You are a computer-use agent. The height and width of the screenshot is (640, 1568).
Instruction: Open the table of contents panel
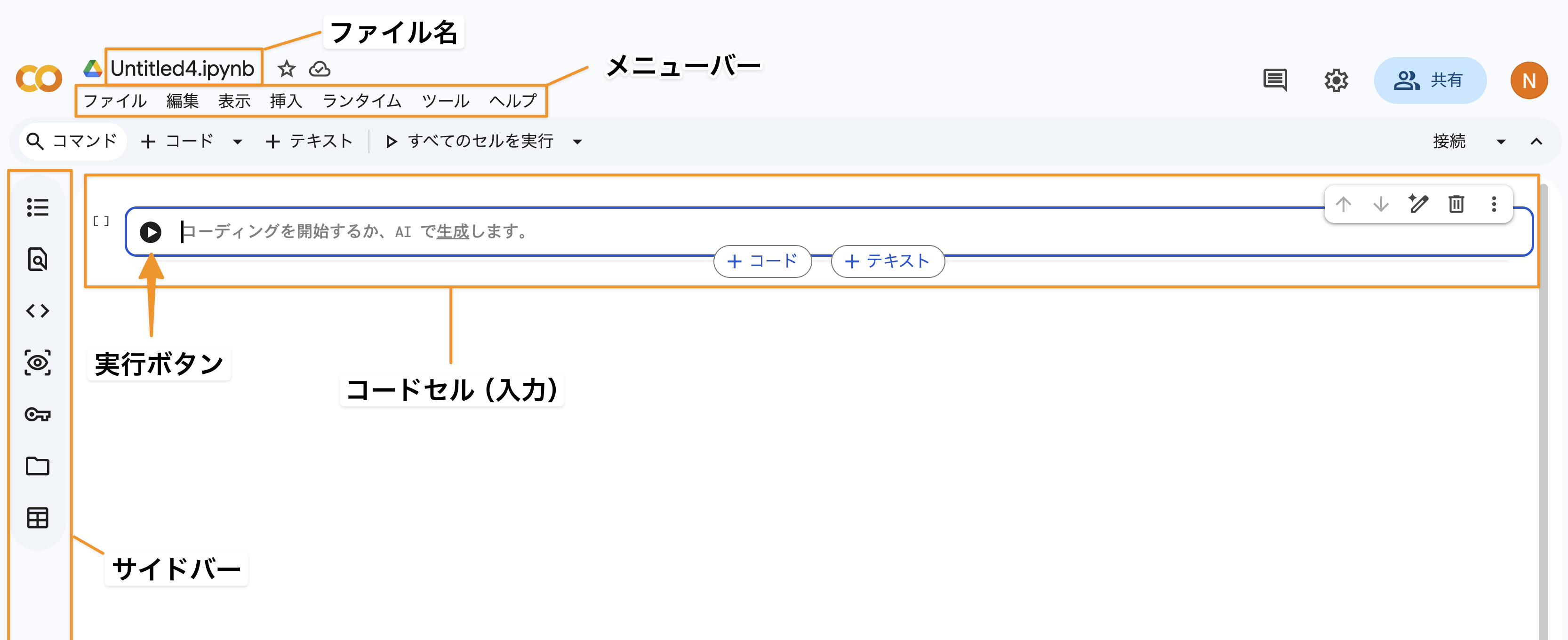[38, 207]
